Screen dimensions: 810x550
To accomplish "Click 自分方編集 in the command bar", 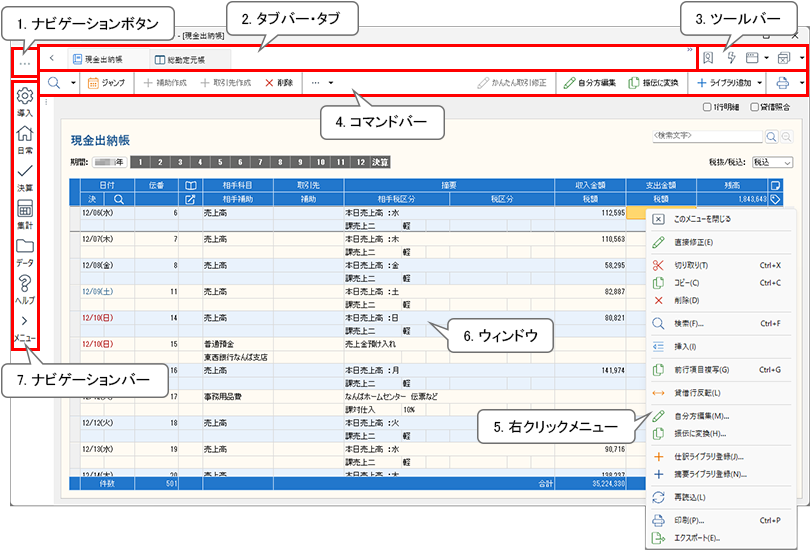I will (590, 83).
